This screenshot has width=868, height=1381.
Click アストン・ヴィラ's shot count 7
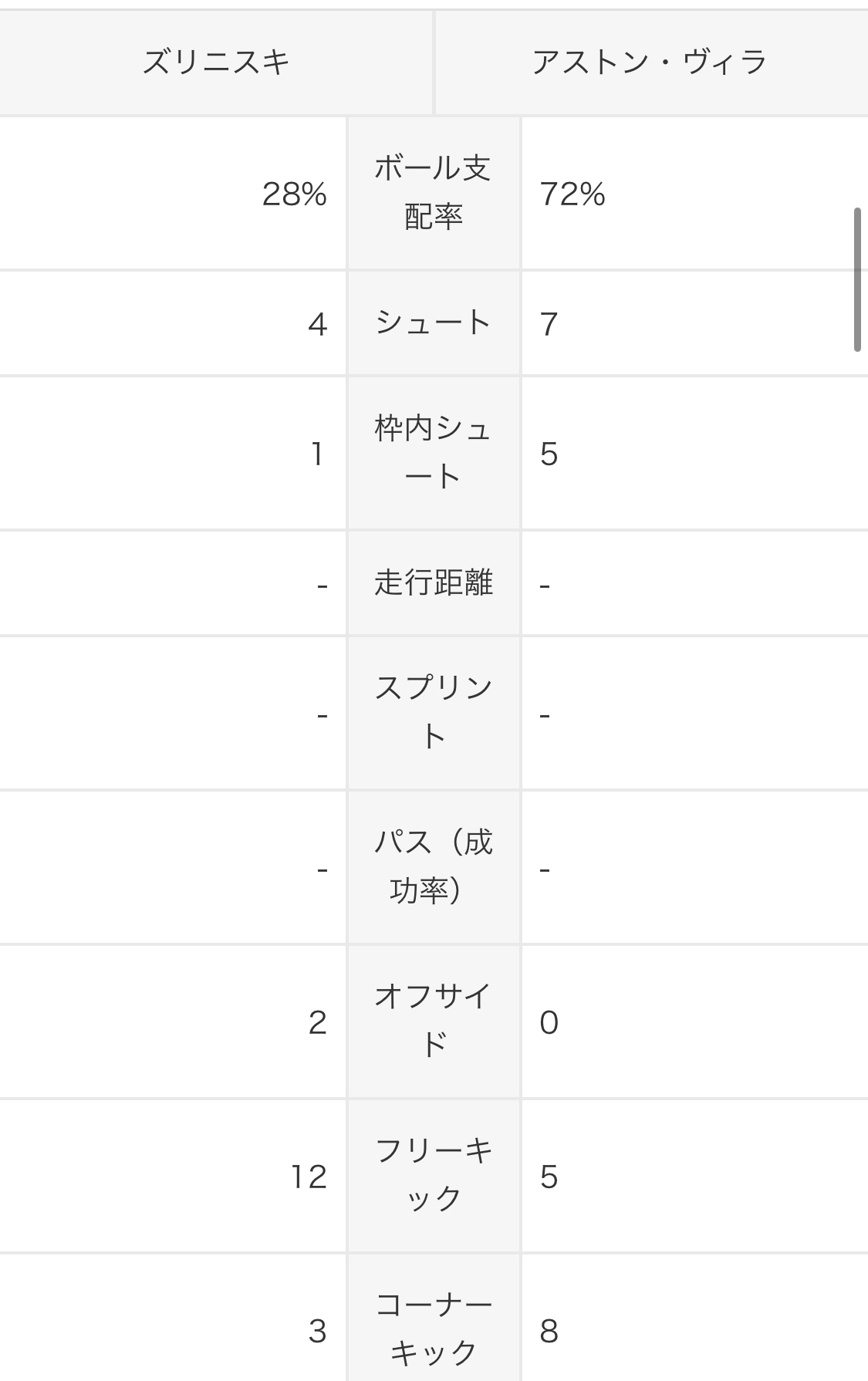pyautogui.click(x=549, y=324)
